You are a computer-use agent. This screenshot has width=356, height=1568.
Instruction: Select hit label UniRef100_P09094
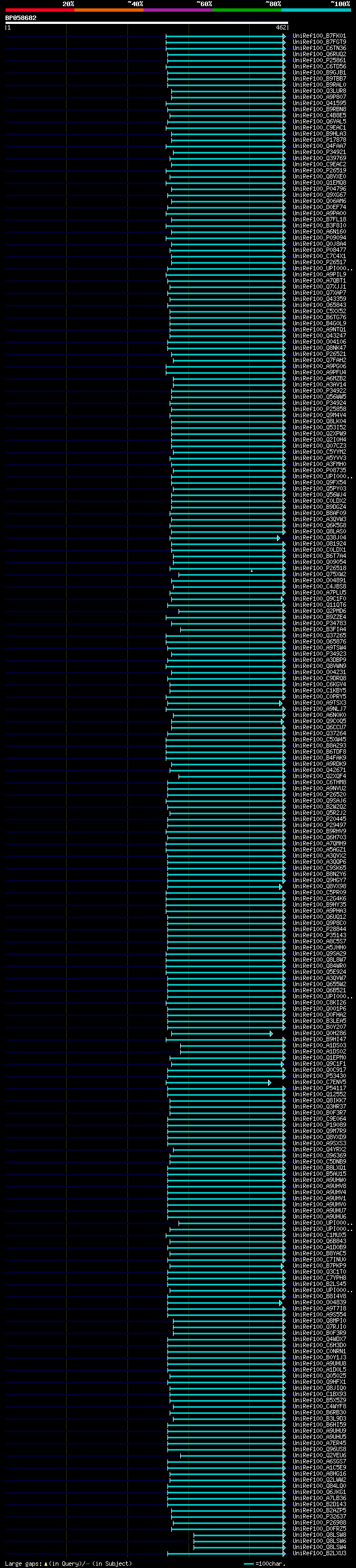pos(319,238)
